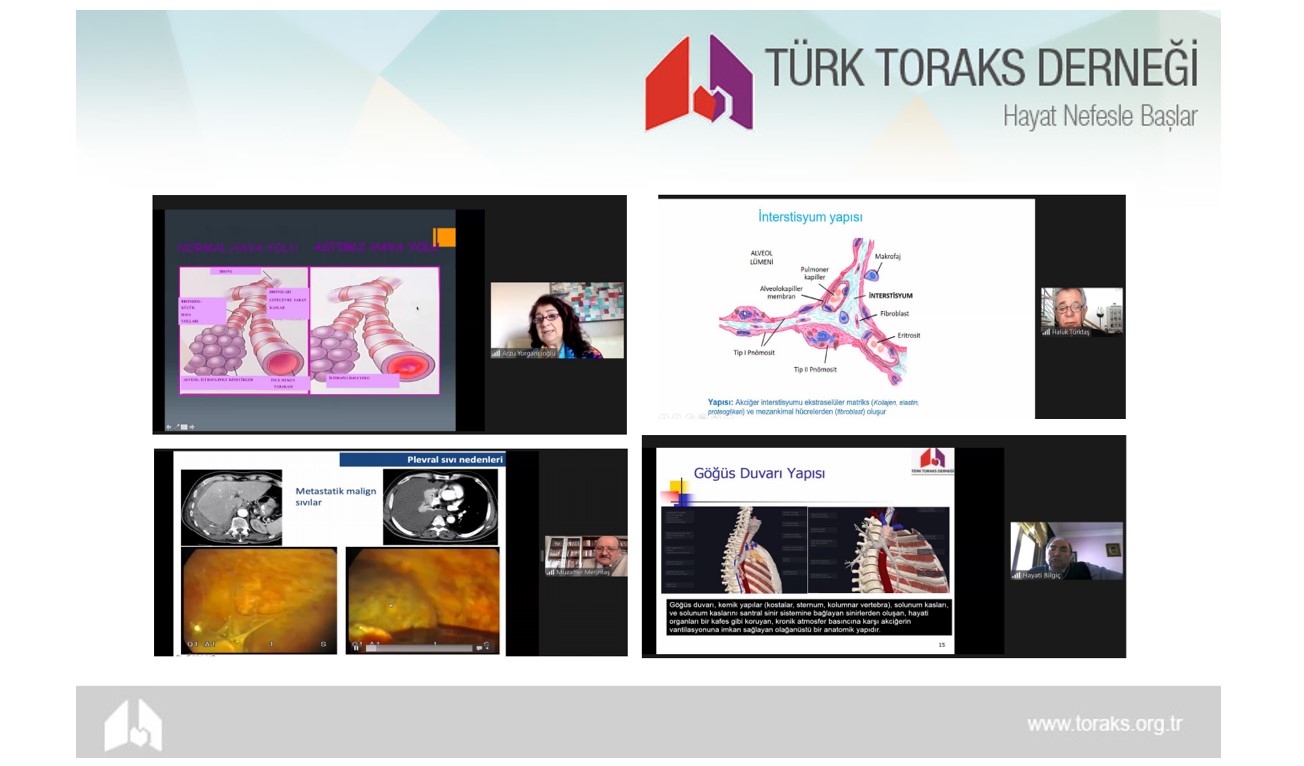Click signal bars icon beside Hayati Bilgiç
Screen dimensions: 1304x766
[1017, 575]
